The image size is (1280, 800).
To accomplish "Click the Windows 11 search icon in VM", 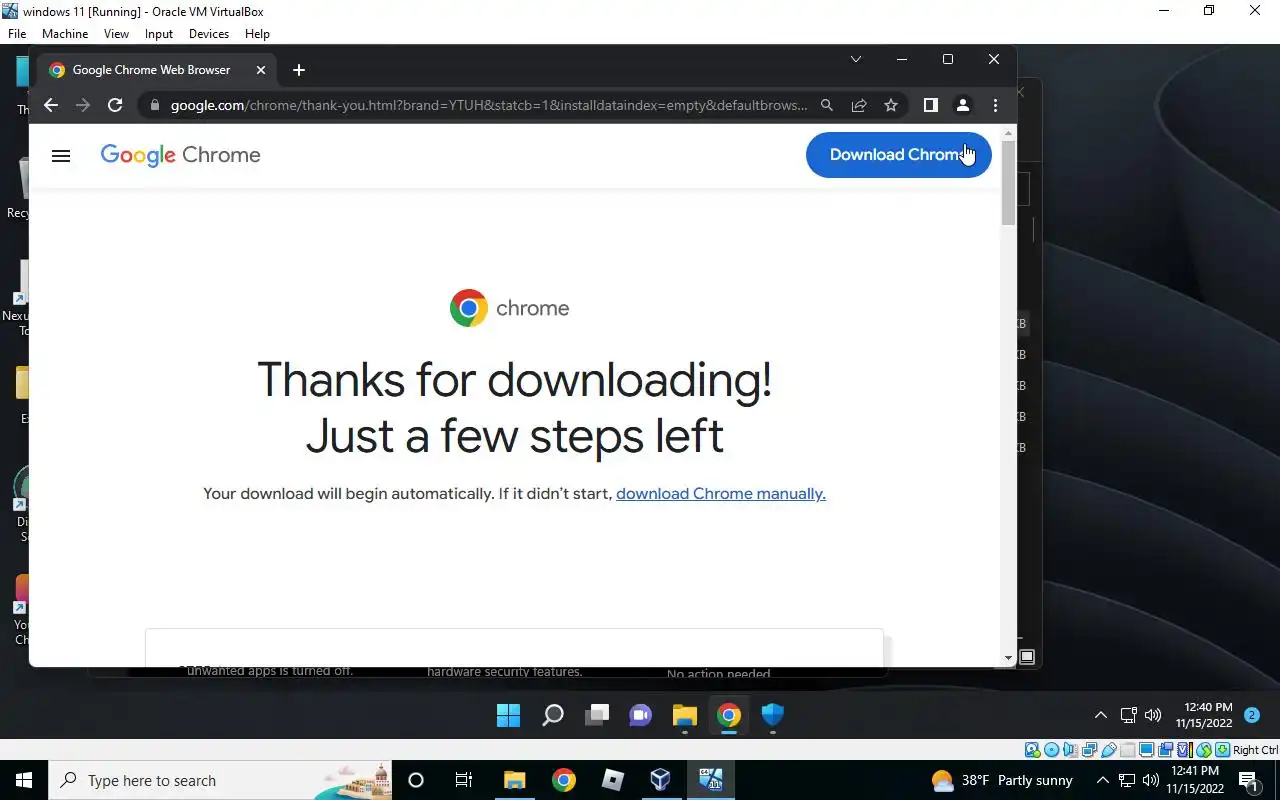I will click(553, 715).
